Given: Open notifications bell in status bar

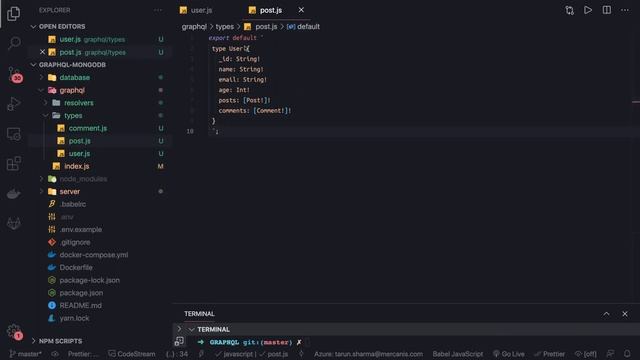Looking at the screenshot, I should (x=627, y=354).
